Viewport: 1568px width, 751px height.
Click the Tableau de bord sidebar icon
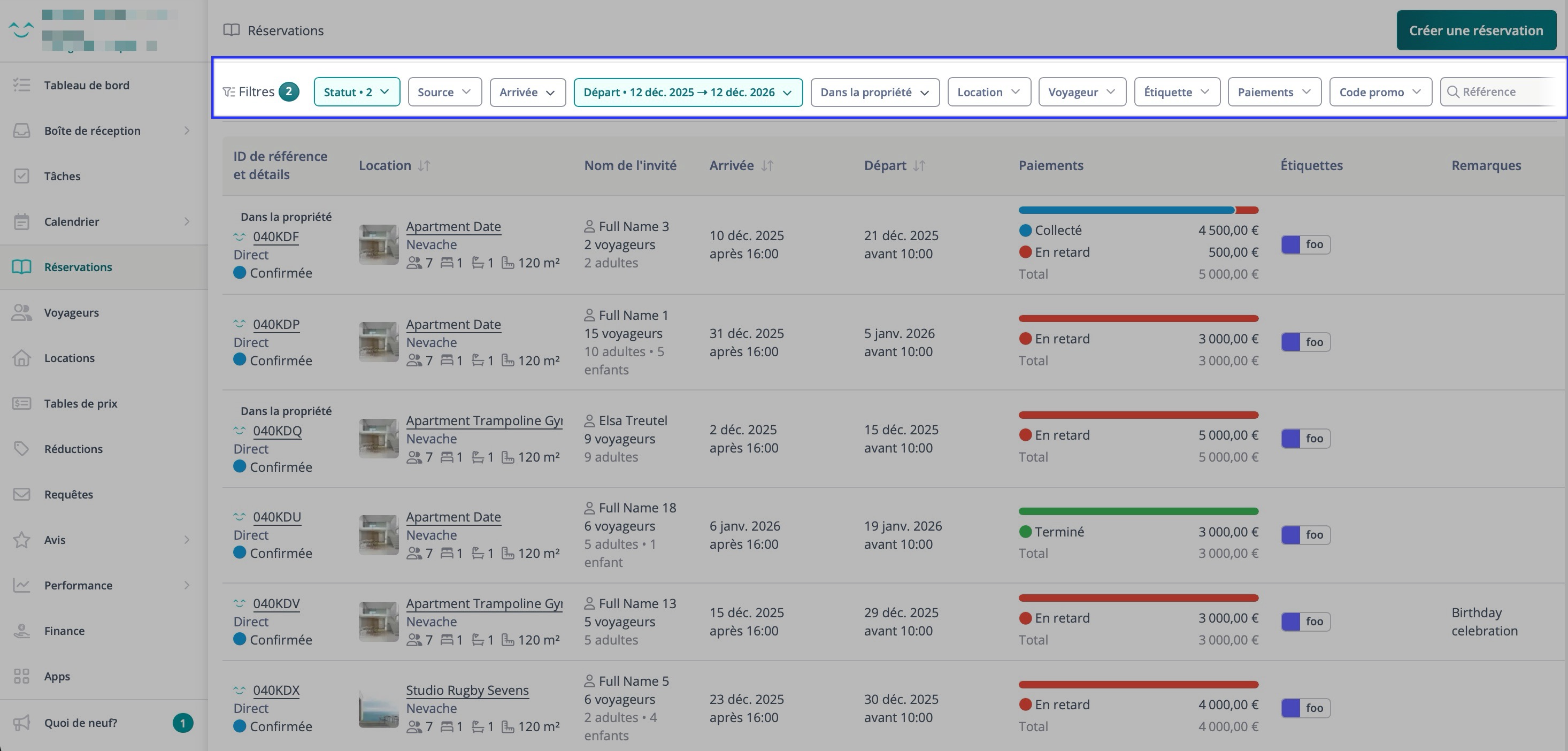(22, 85)
